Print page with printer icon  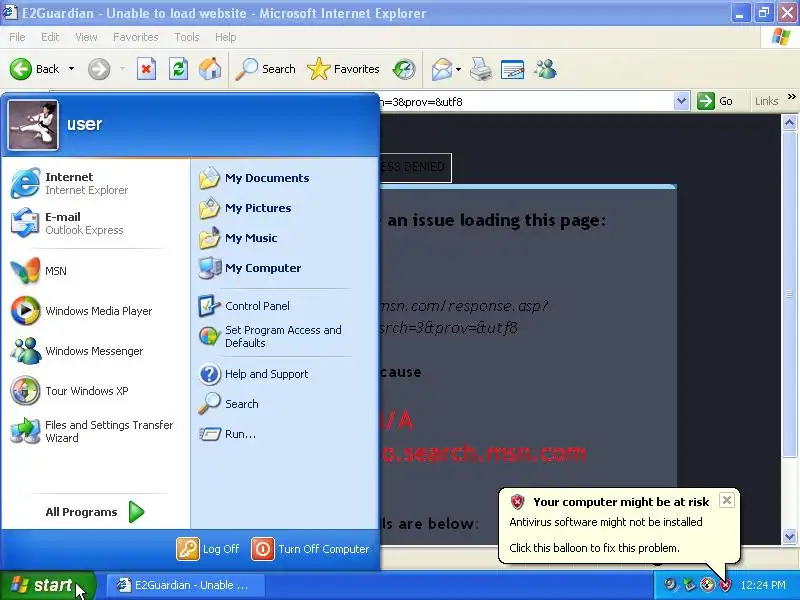pyautogui.click(x=481, y=69)
